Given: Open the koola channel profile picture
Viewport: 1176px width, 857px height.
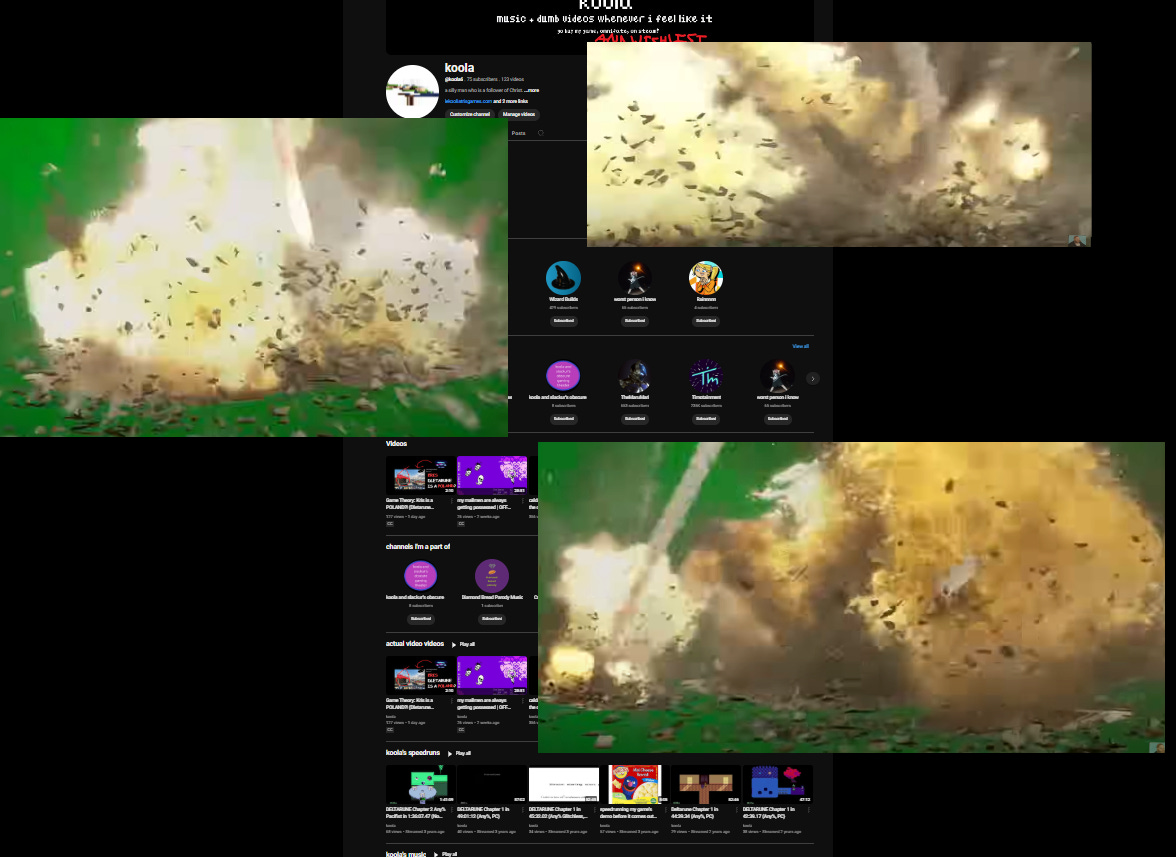Looking at the screenshot, I should (x=412, y=91).
